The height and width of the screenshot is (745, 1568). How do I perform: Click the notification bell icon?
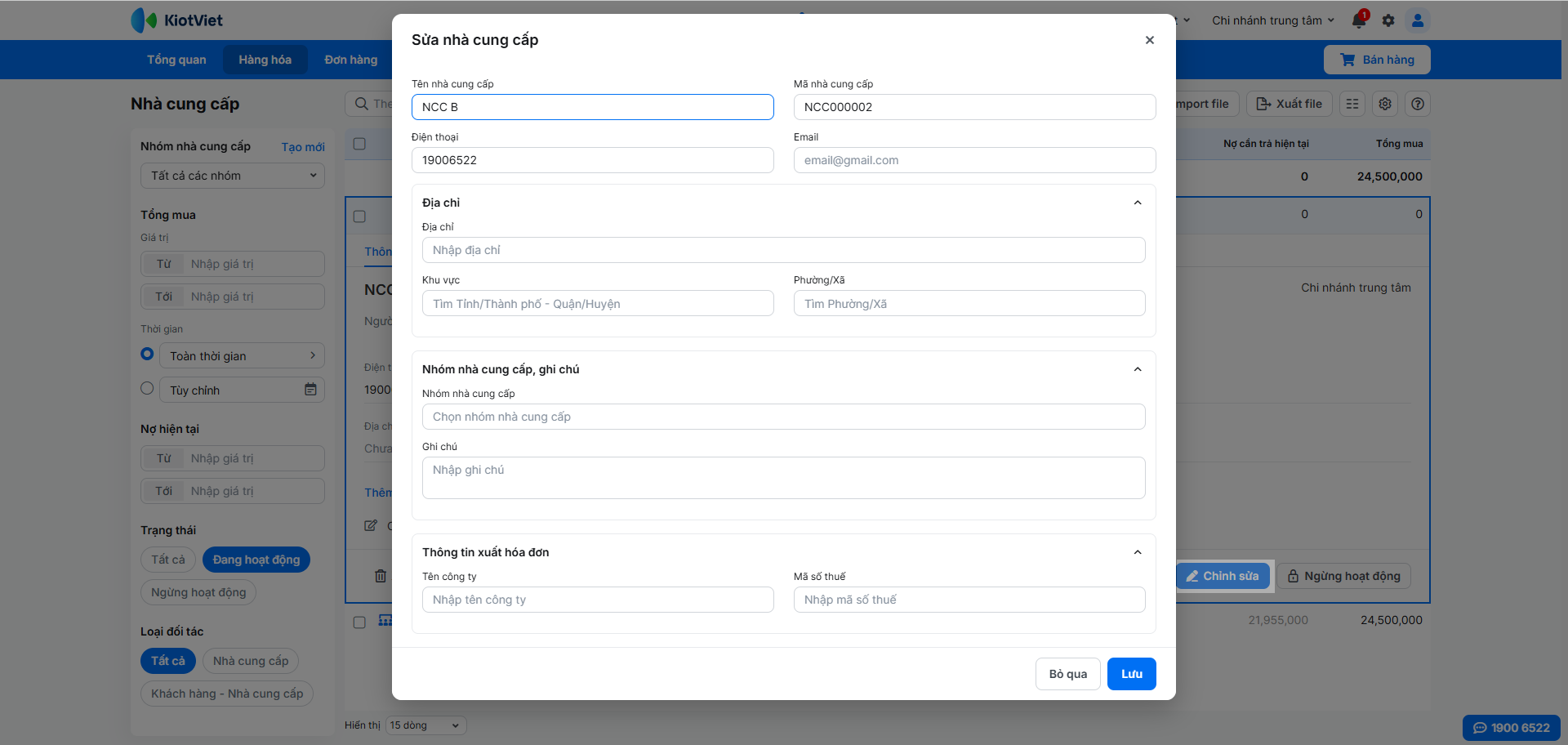1359,20
